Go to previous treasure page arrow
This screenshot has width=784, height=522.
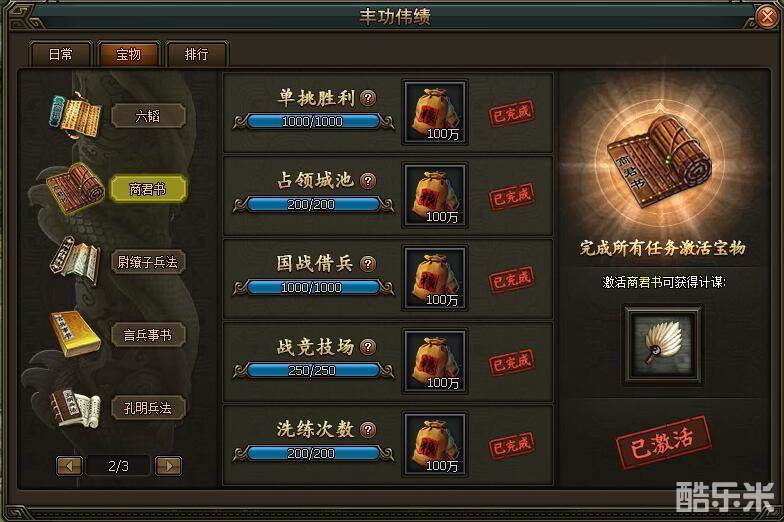pos(70,466)
